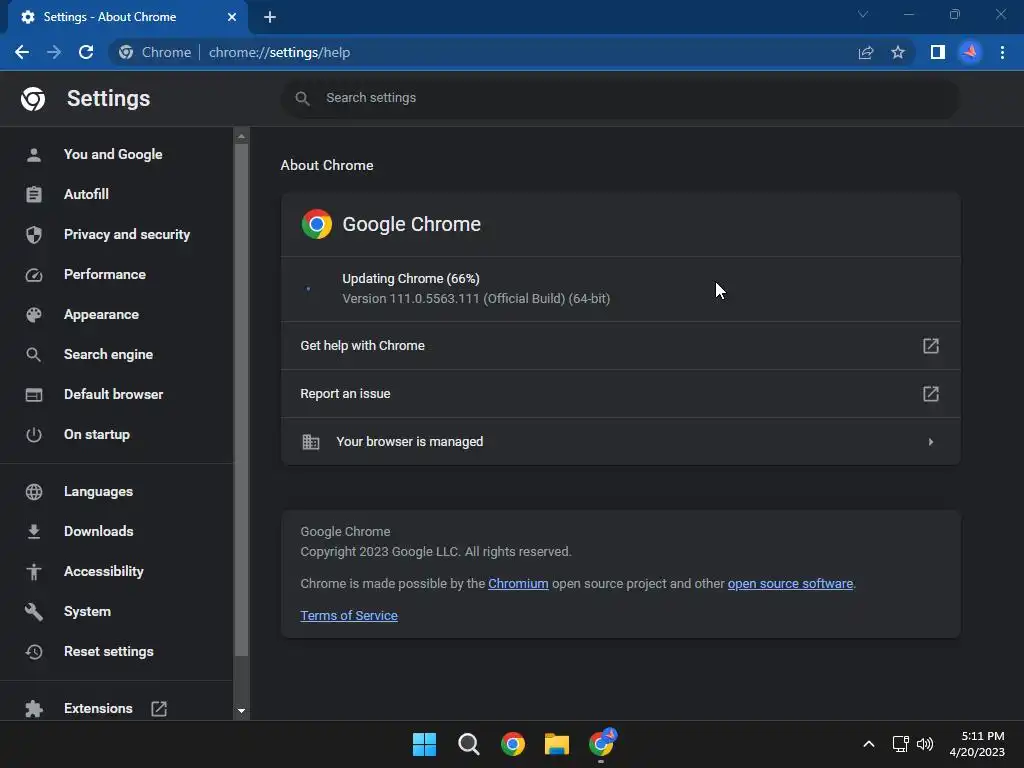1024x768 pixels.
Task: Open the open source software link
Action: tap(790, 583)
